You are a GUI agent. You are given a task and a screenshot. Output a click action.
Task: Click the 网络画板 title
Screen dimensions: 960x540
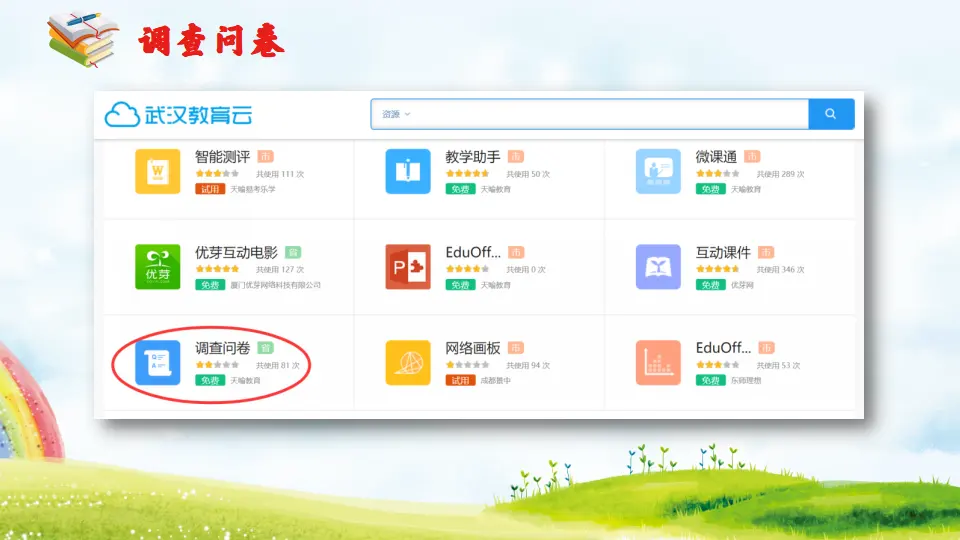pyautogui.click(x=473, y=348)
